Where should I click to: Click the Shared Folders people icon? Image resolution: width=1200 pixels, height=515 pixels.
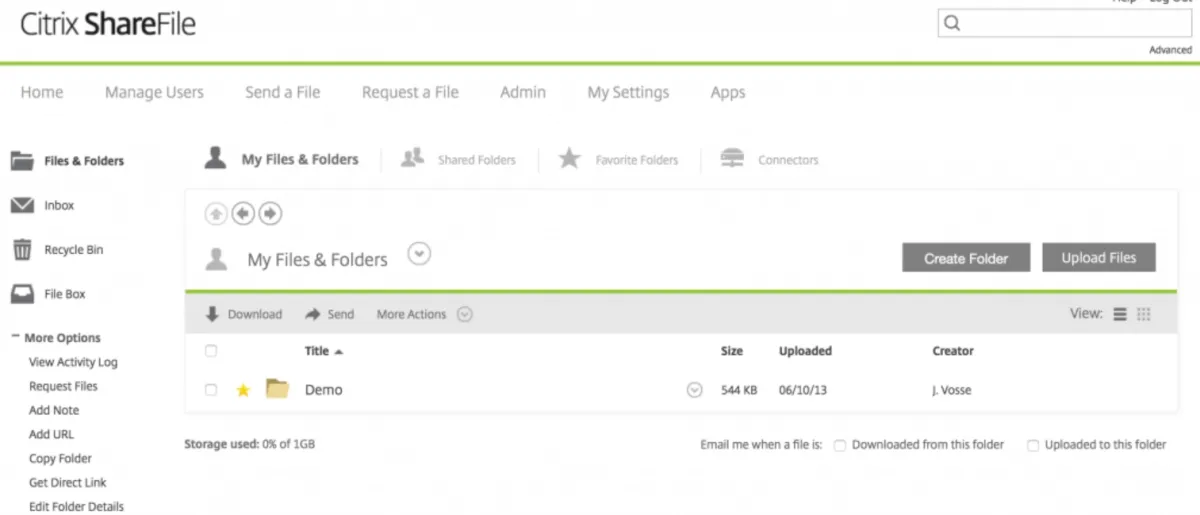412,158
